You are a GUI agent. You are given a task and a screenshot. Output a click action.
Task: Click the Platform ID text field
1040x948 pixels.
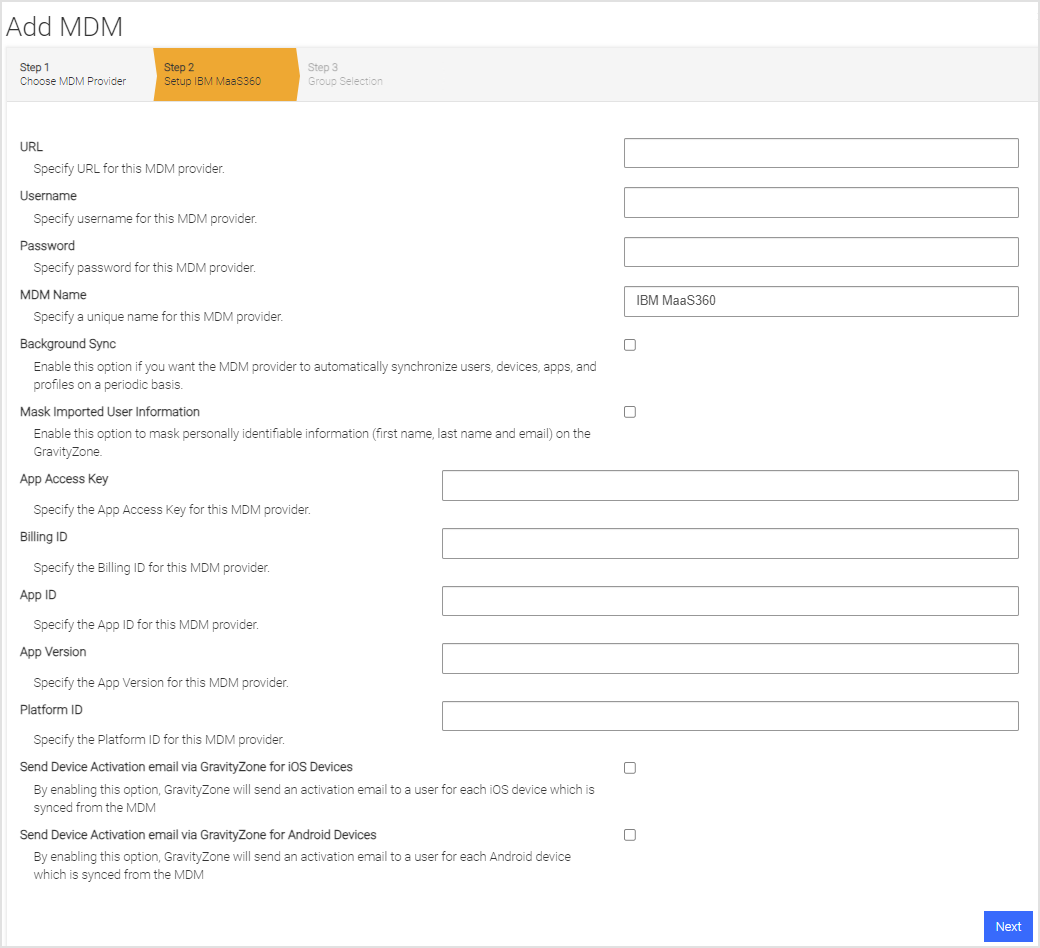point(730,715)
